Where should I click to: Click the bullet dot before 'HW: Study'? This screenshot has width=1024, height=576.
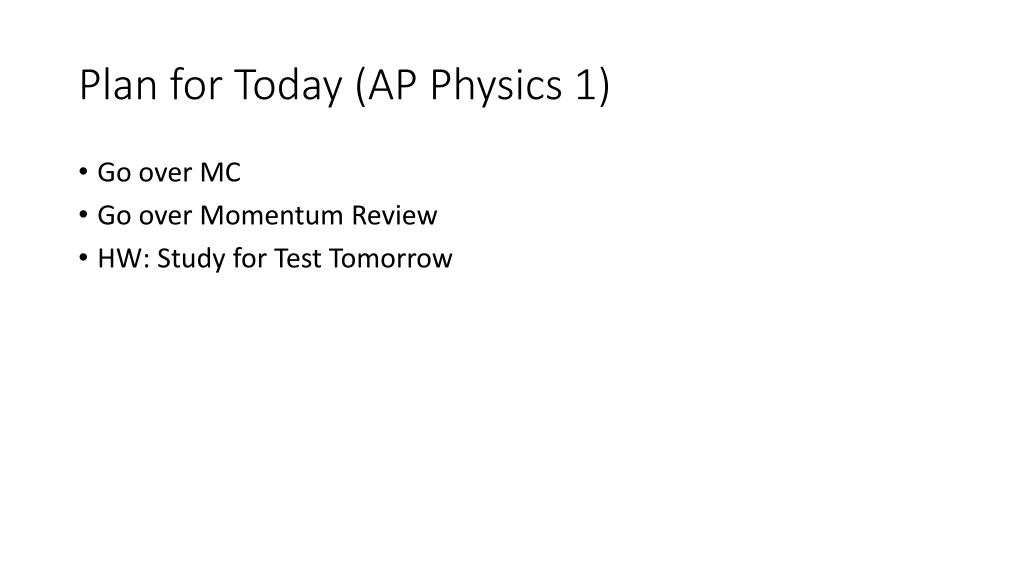[83, 258]
